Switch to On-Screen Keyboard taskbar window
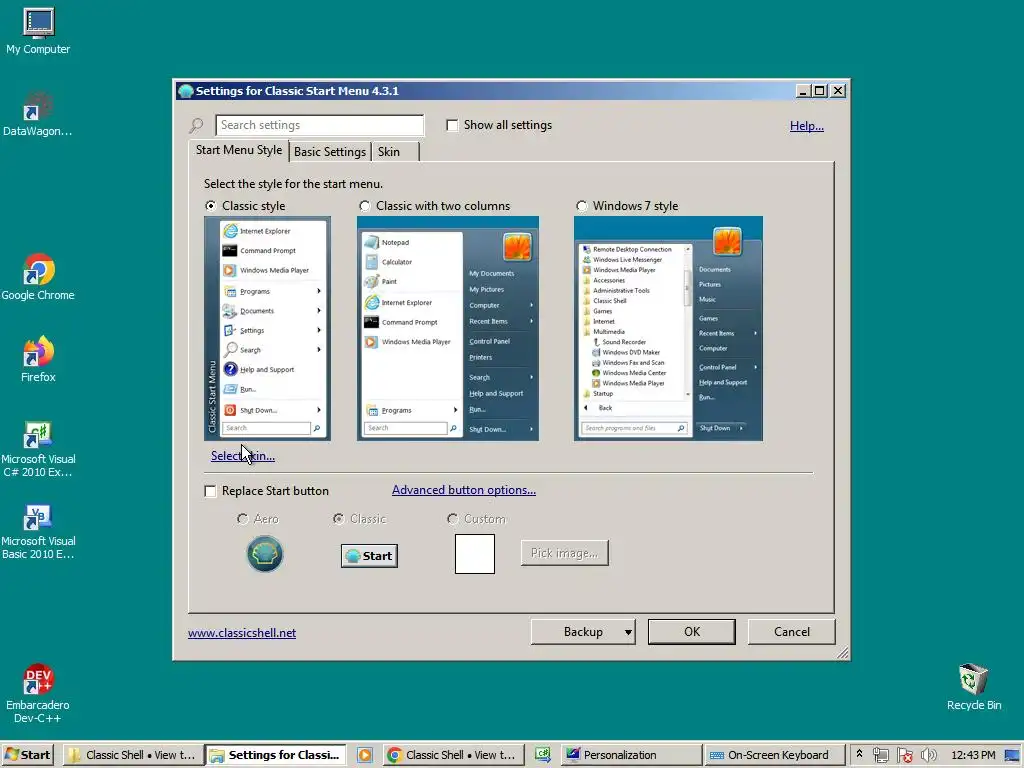 click(773, 755)
